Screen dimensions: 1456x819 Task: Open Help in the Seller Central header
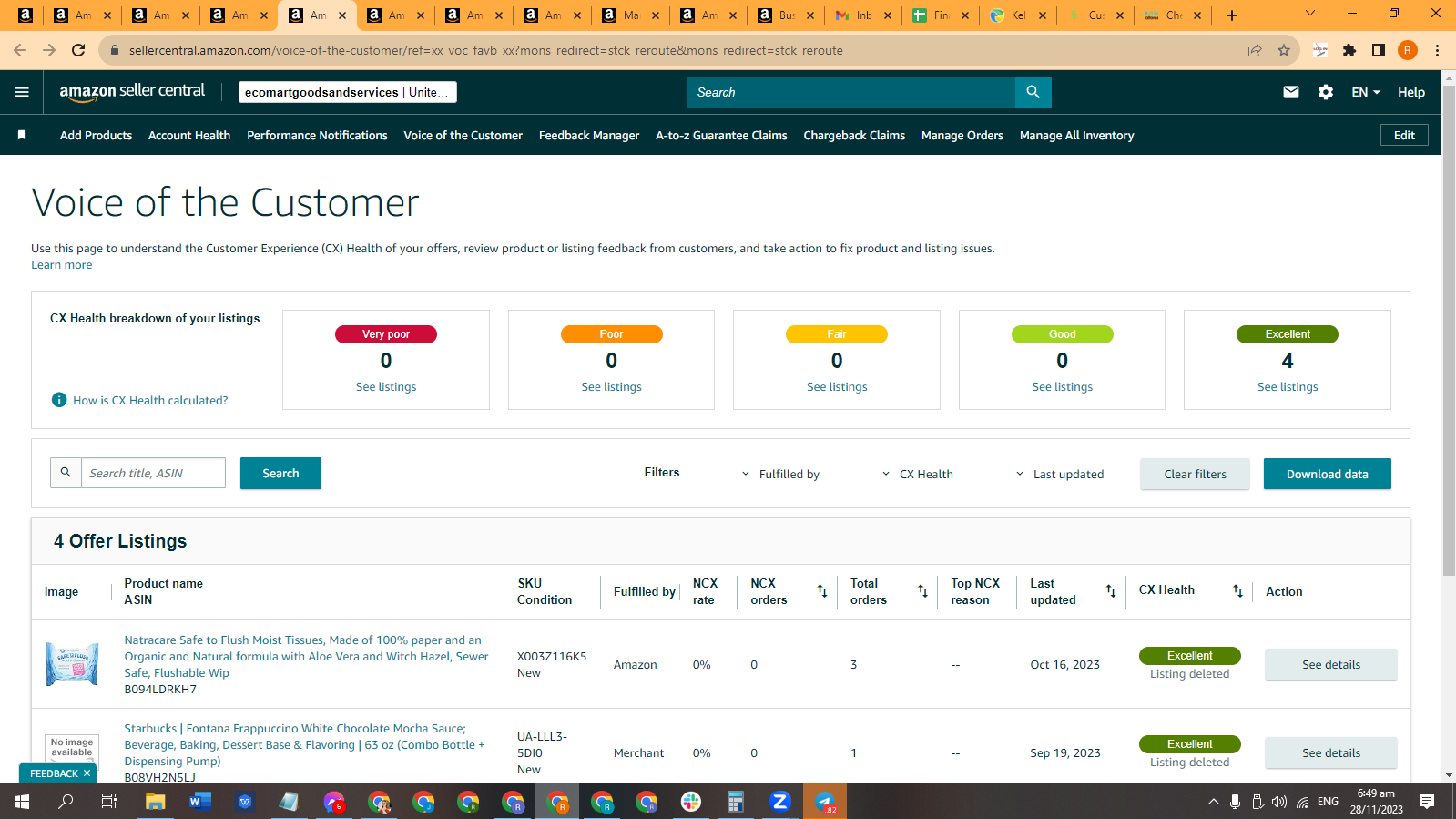tap(1411, 92)
